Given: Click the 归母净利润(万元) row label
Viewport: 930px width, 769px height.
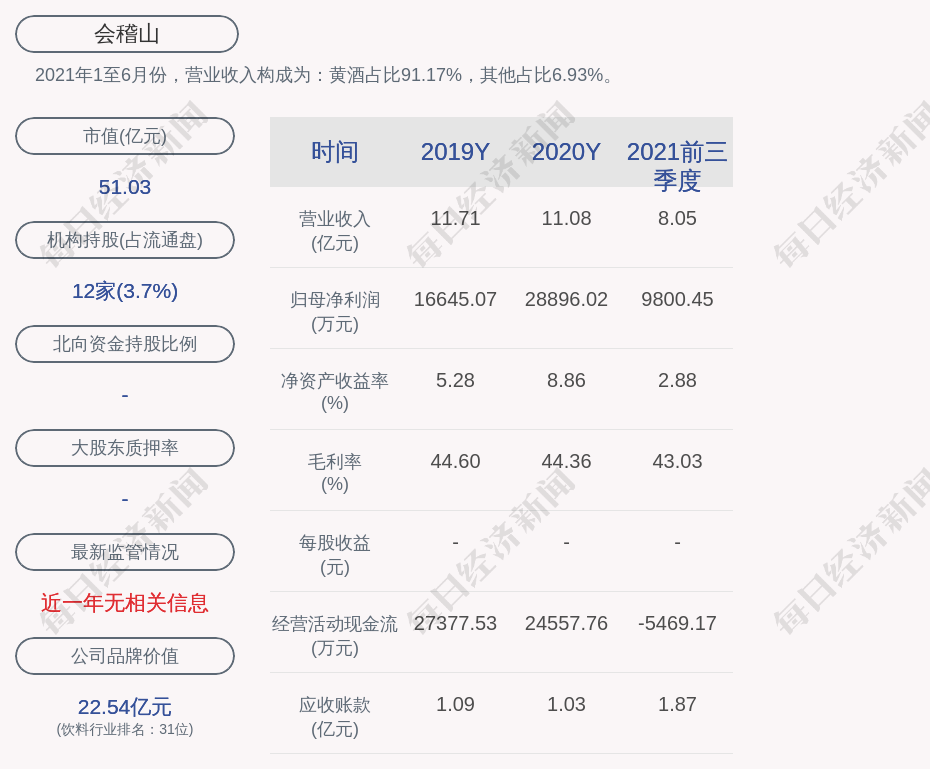Looking at the screenshot, I should (x=335, y=312).
